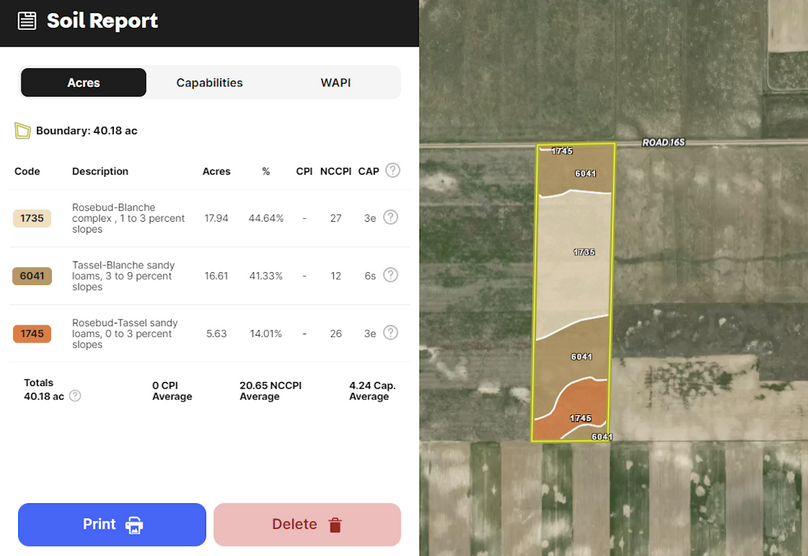Switch to the Capabilities tab
This screenshot has width=808, height=556.
tap(210, 83)
